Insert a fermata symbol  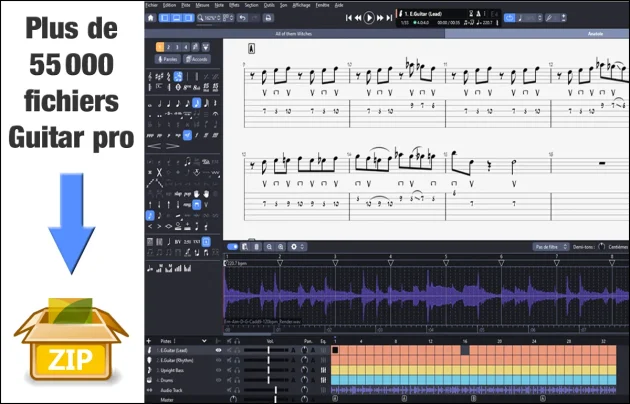215,114
